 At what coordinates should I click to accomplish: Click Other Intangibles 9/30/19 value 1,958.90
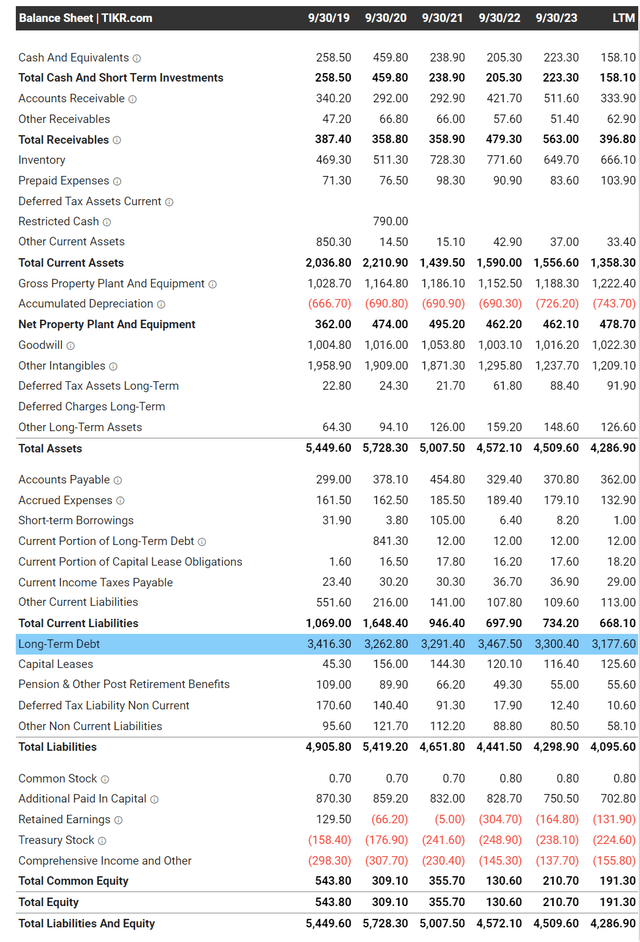[329, 365]
